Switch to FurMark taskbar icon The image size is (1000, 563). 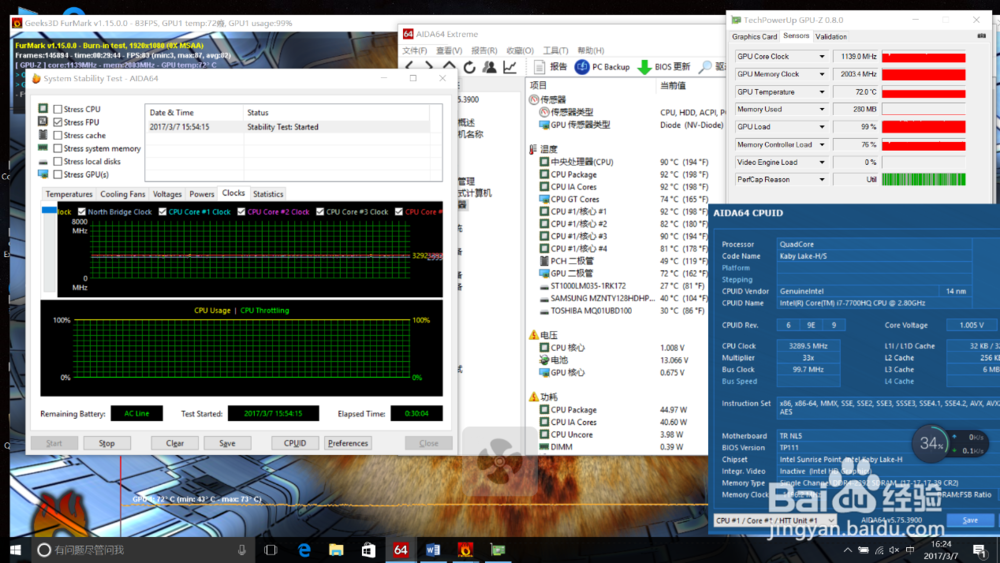coord(466,550)
